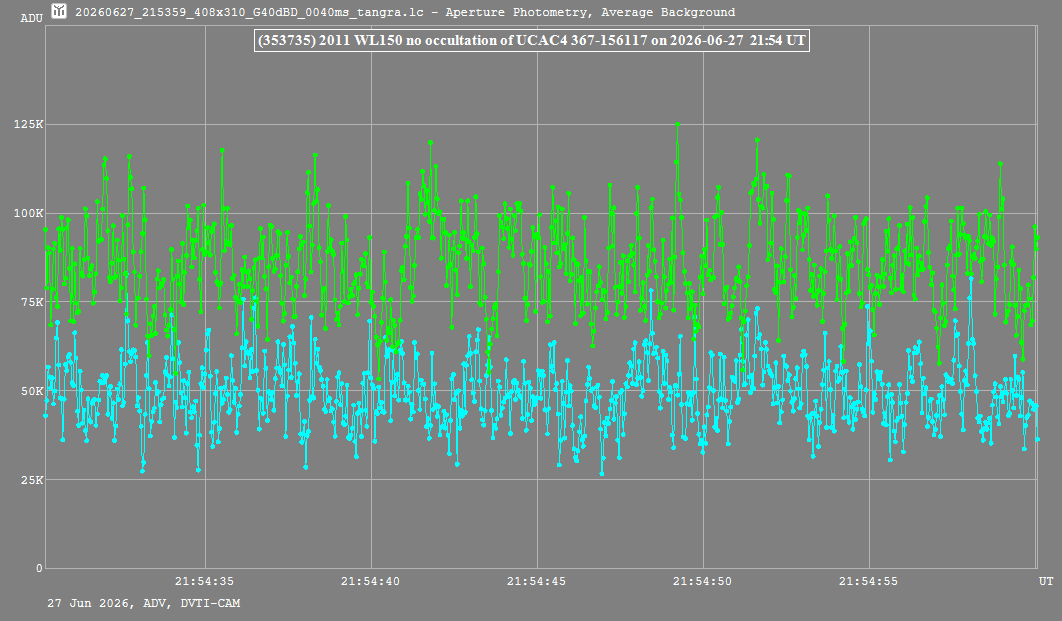
Task: Click the 25K y-axis tick label
Action: (x=32, y=480)
